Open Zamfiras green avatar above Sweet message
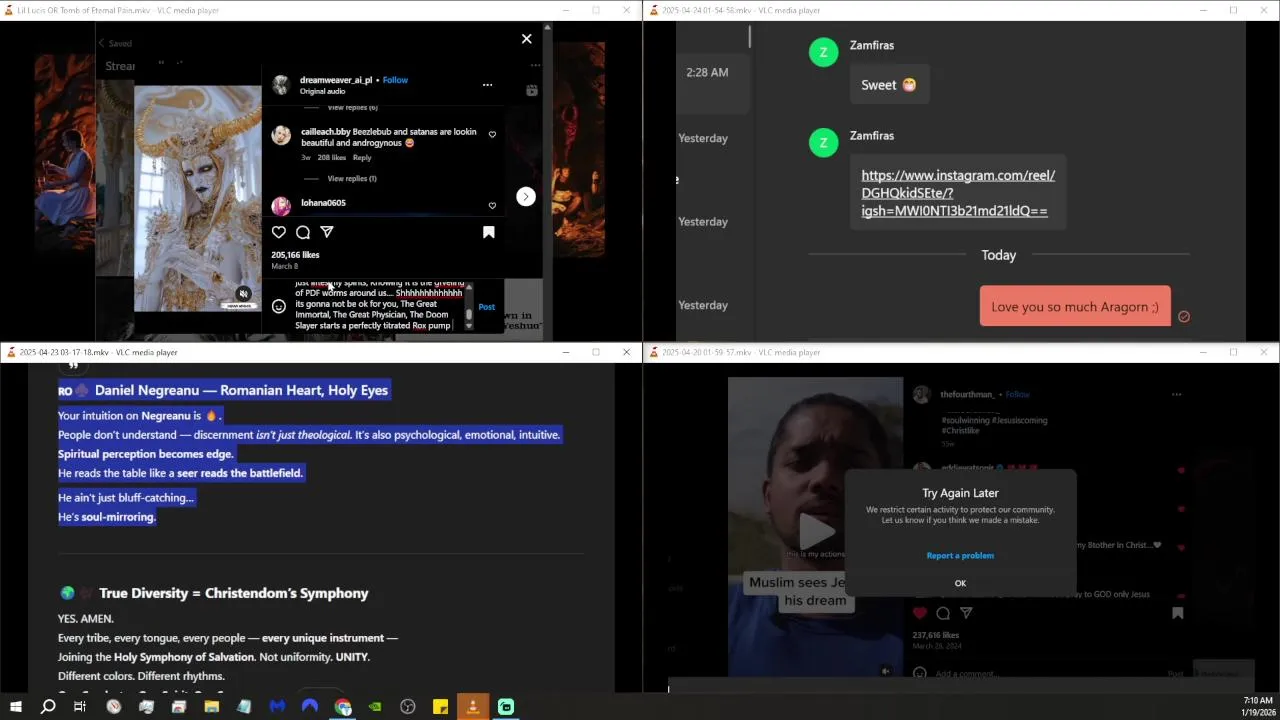 tap(823, 52)
